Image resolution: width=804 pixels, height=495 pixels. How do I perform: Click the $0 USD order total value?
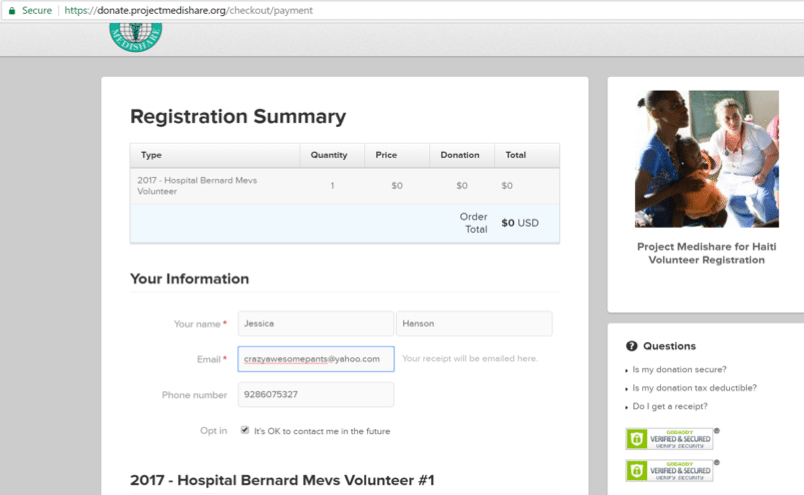pos(520,223)
